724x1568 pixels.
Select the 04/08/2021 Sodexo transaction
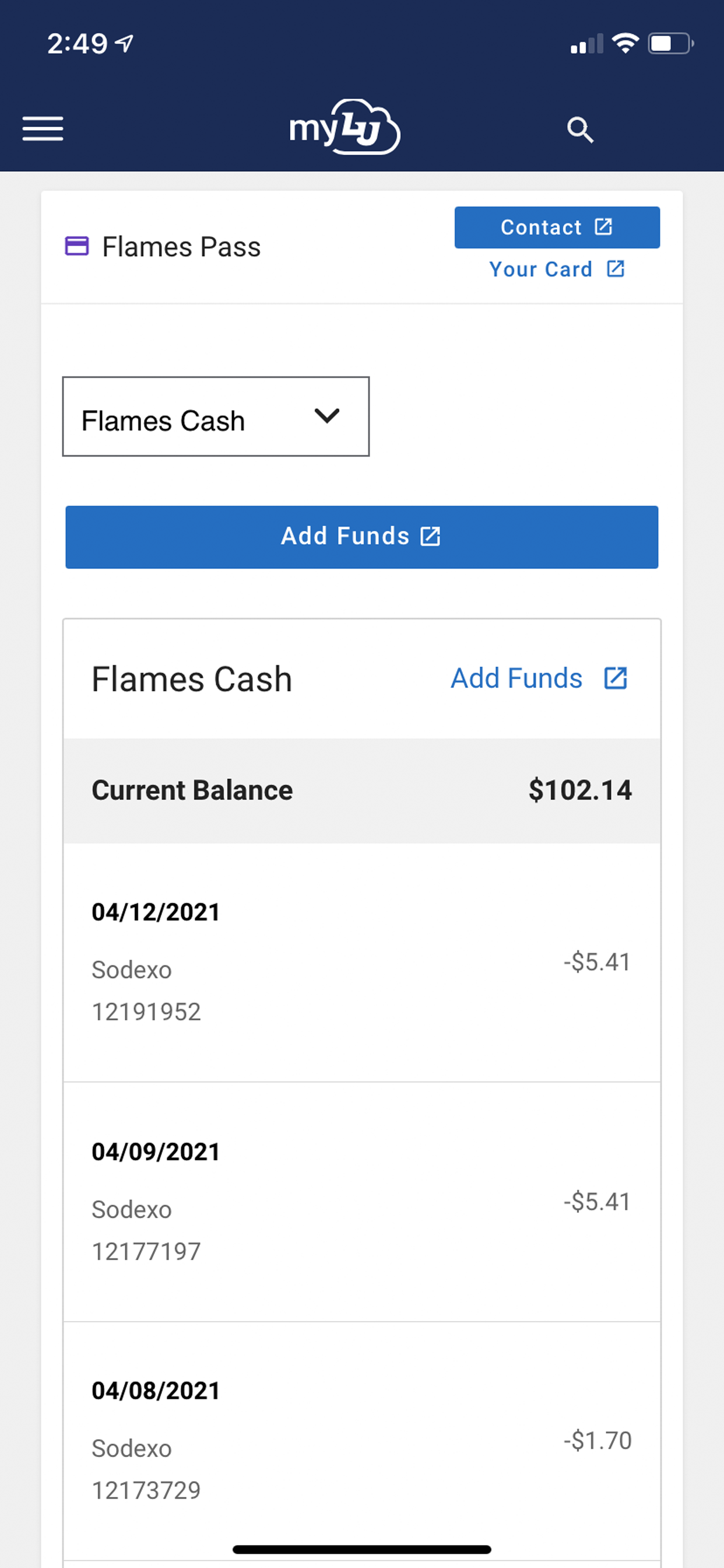(x=362, y=1440)
